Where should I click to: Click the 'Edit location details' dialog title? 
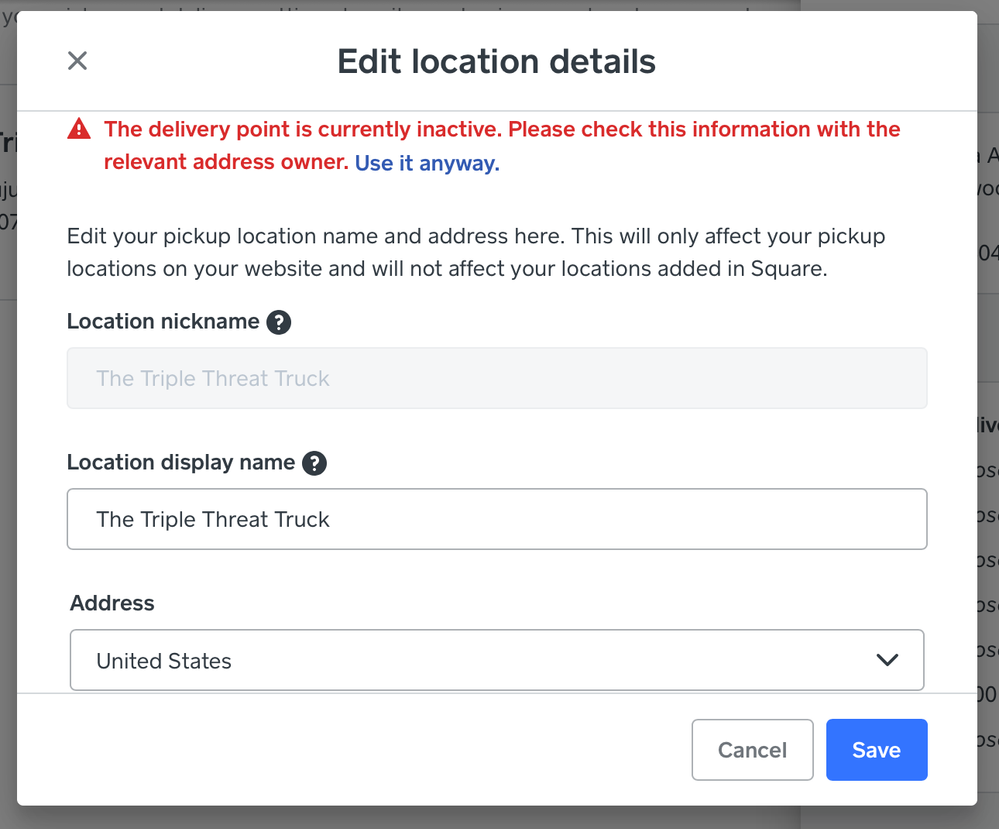click(496, 62)
